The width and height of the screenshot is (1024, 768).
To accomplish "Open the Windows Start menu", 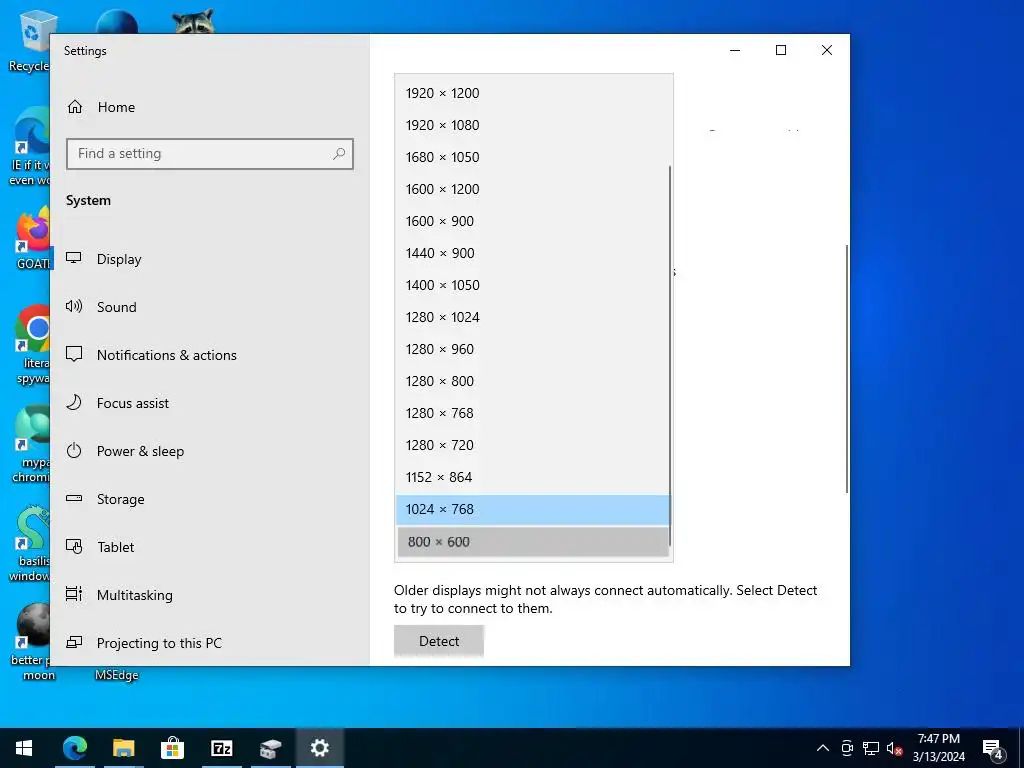I will point(24,748).
